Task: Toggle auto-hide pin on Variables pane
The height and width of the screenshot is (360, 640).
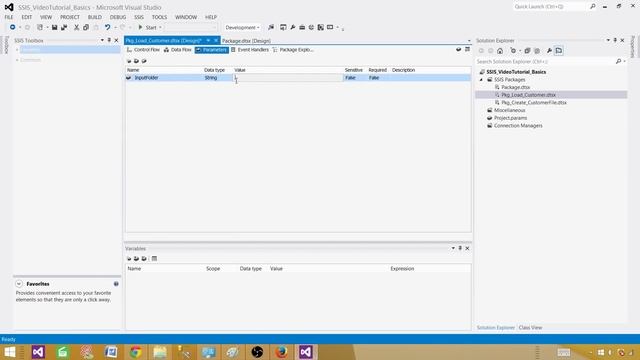Action: click(460, 248)
